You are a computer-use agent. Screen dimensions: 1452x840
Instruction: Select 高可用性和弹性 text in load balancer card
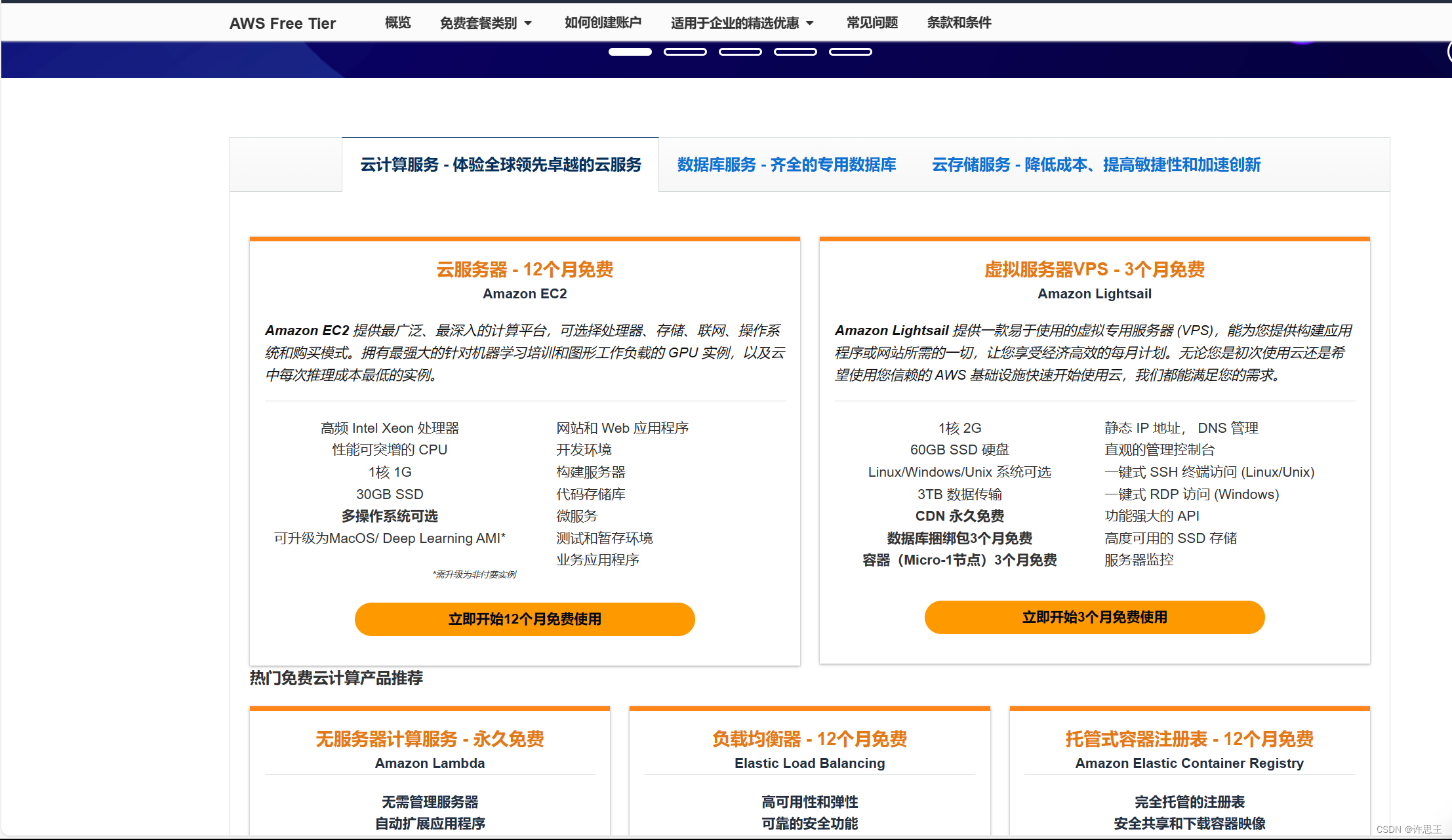(809, 802)
